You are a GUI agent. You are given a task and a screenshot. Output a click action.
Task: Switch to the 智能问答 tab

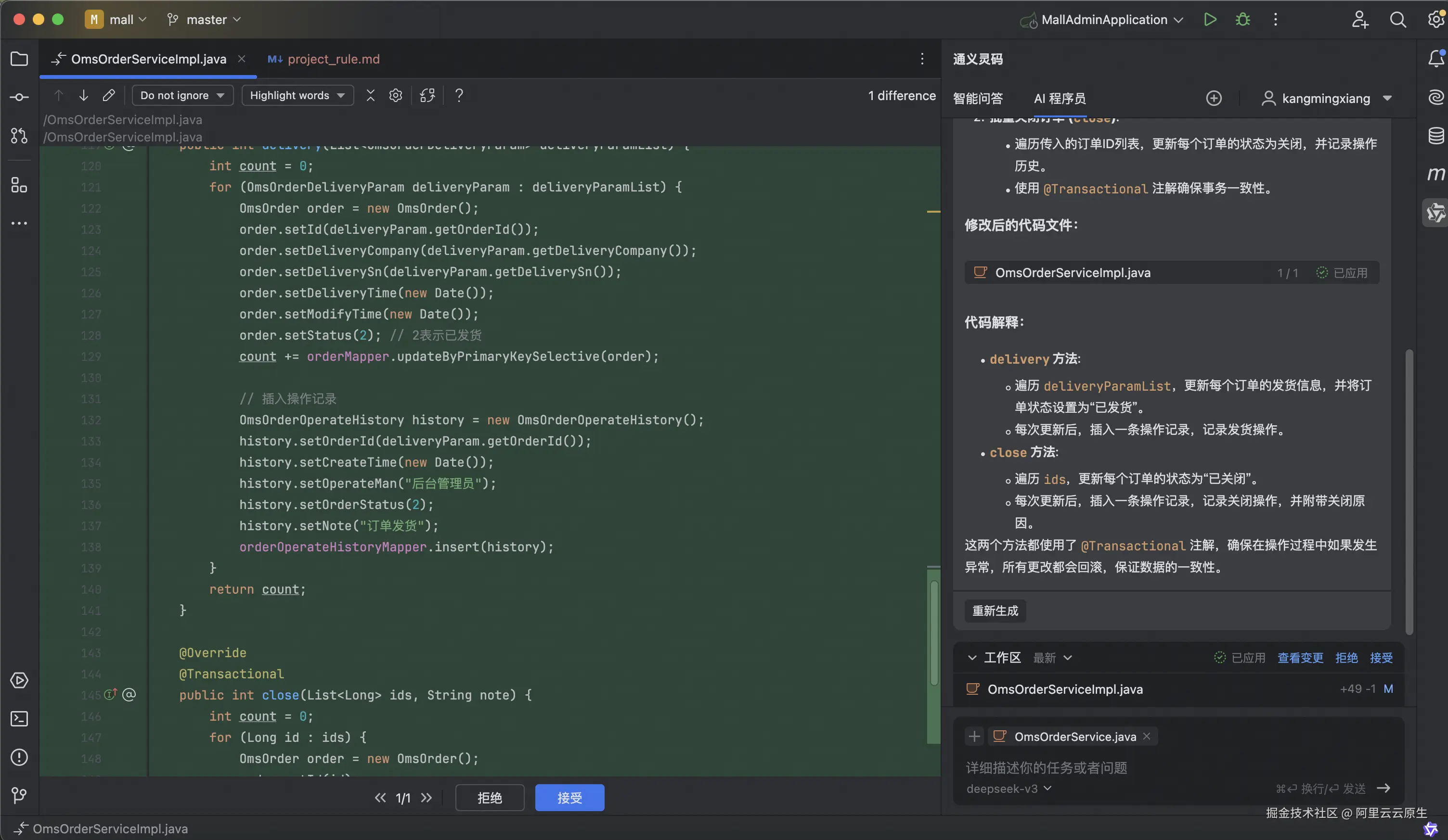coord(977,98)
